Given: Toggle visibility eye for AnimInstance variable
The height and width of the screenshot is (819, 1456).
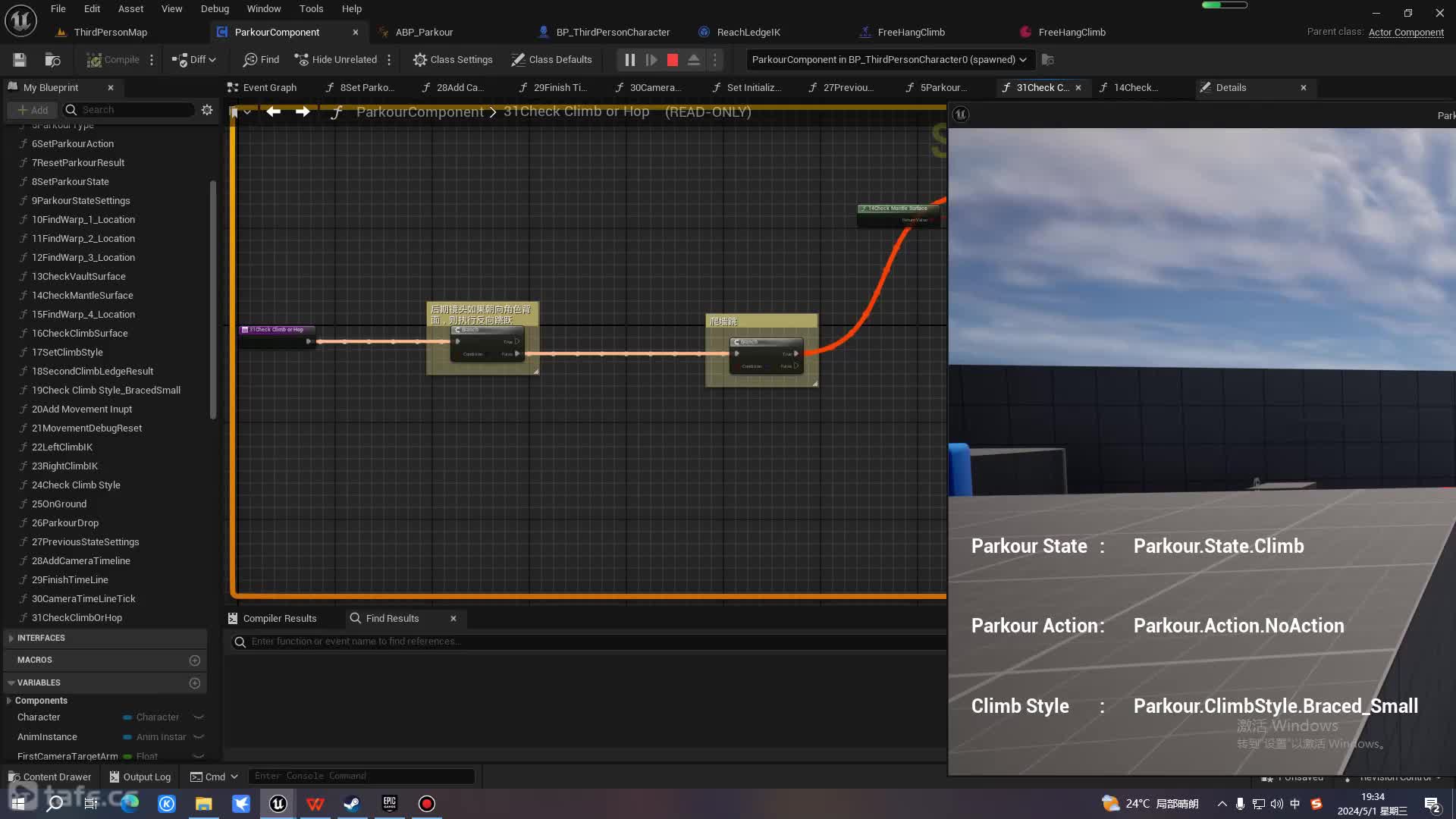Looking at the screenshot, I should [199, 737].
